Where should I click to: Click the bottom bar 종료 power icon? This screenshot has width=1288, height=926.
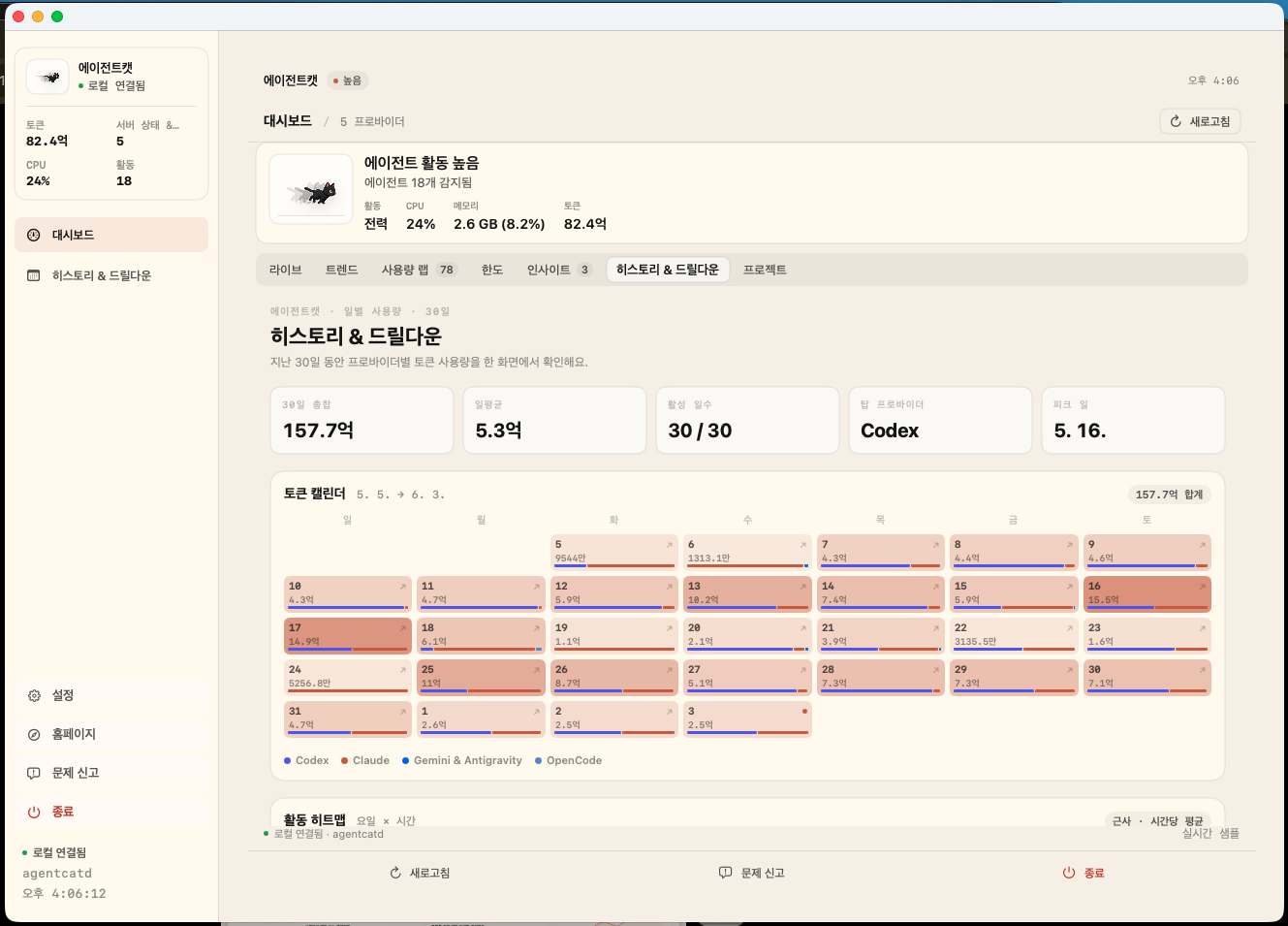tap(1069, 873)
